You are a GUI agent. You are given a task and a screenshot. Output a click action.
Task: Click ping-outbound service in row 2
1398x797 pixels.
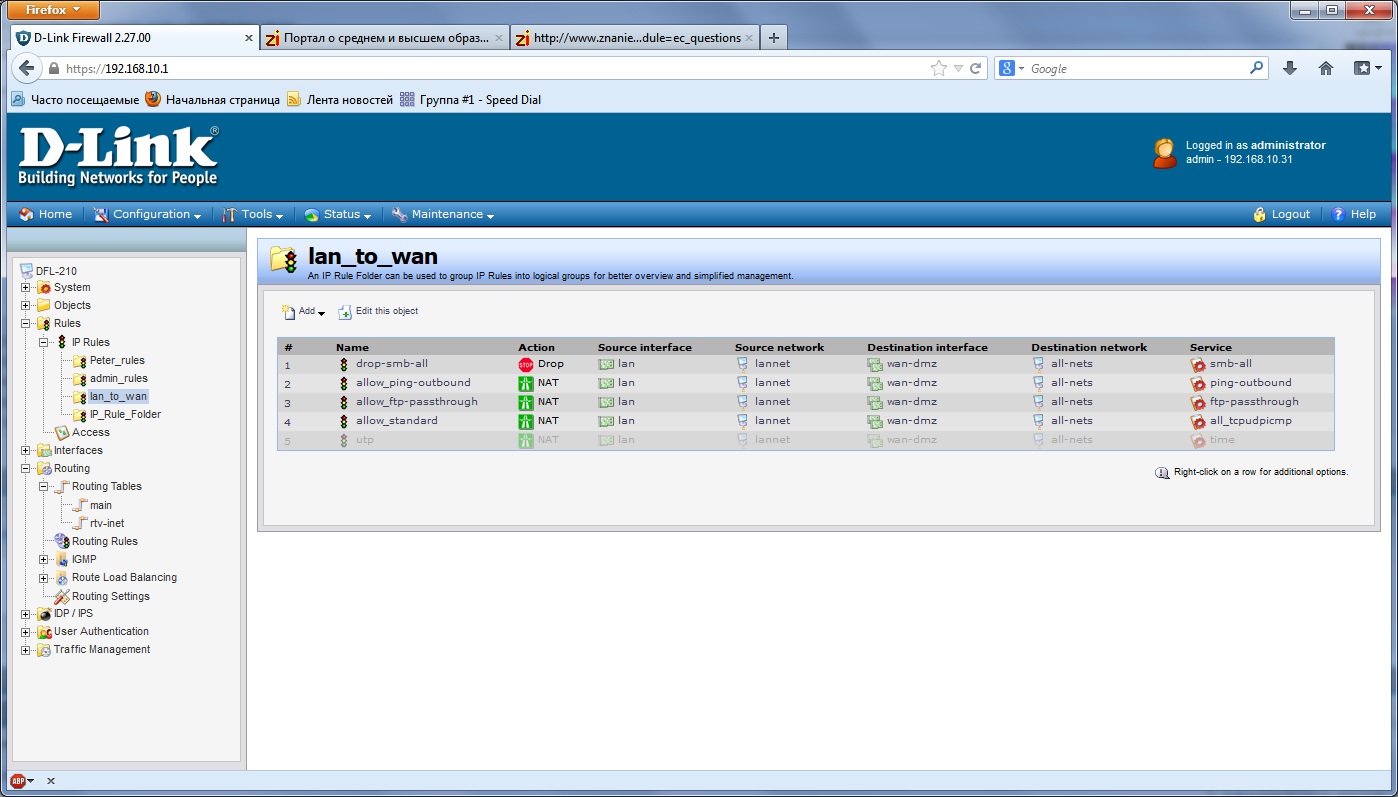[1251, 383]
